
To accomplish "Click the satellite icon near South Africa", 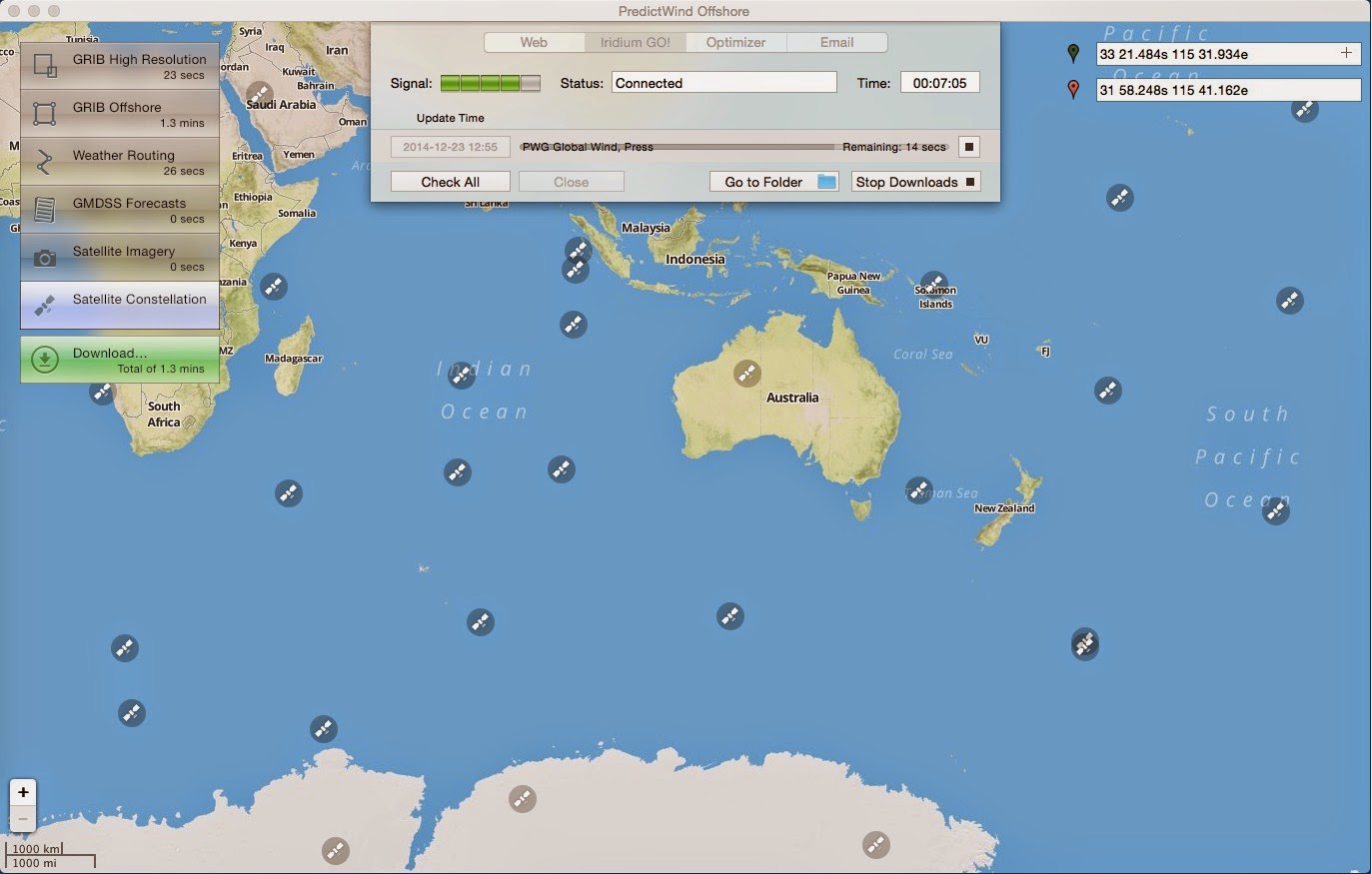I will tap(103, 393).
